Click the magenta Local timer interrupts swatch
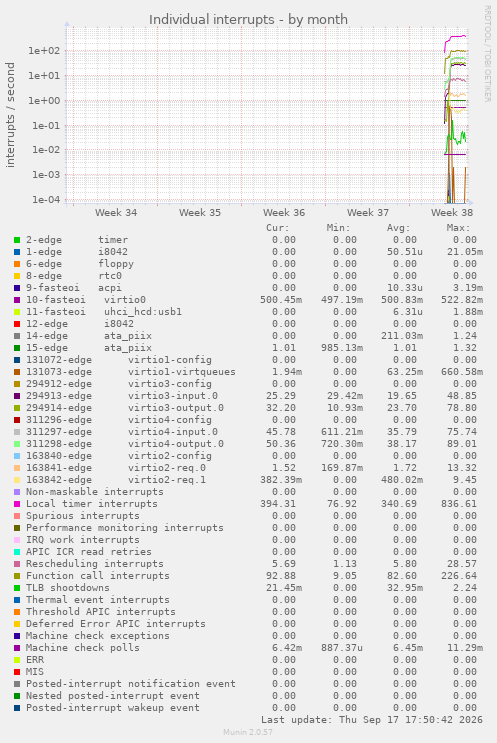497x743 pixels. click(x=17, y=504)
